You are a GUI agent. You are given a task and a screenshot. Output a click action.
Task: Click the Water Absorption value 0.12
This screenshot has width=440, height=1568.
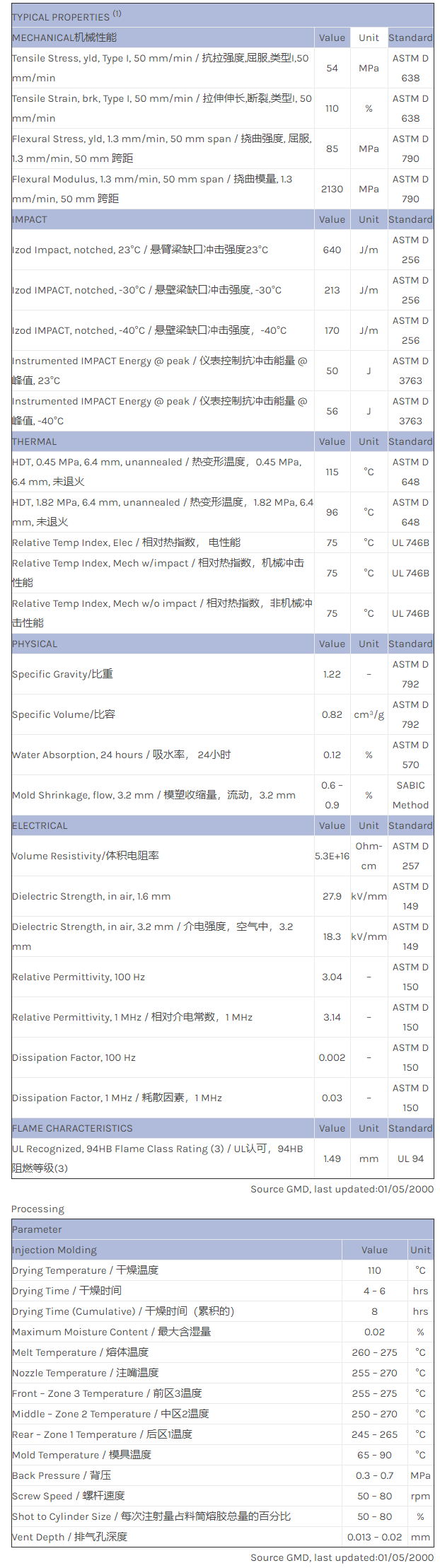tap(332, 755)
